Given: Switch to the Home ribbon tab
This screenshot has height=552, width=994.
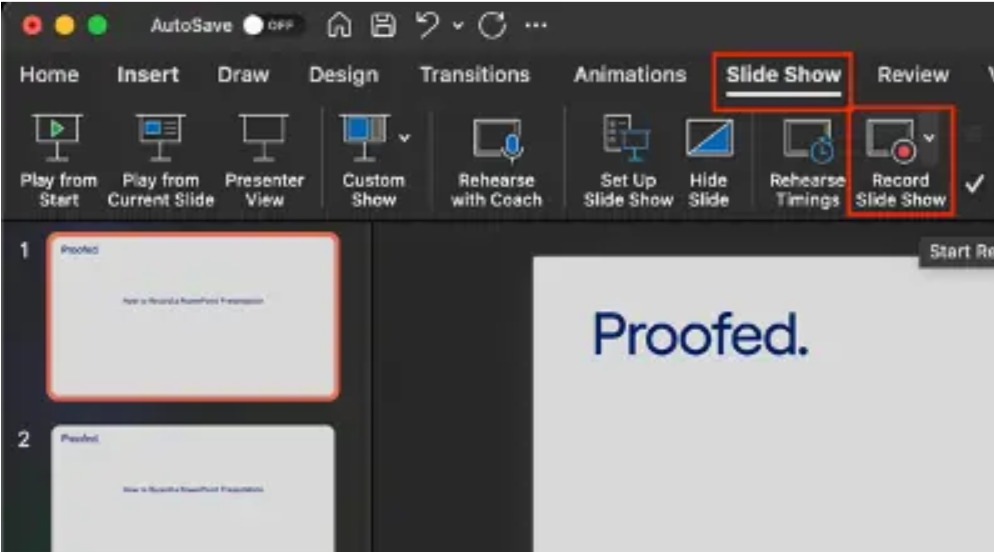Looking at the screenshot, I should point(49,75).
